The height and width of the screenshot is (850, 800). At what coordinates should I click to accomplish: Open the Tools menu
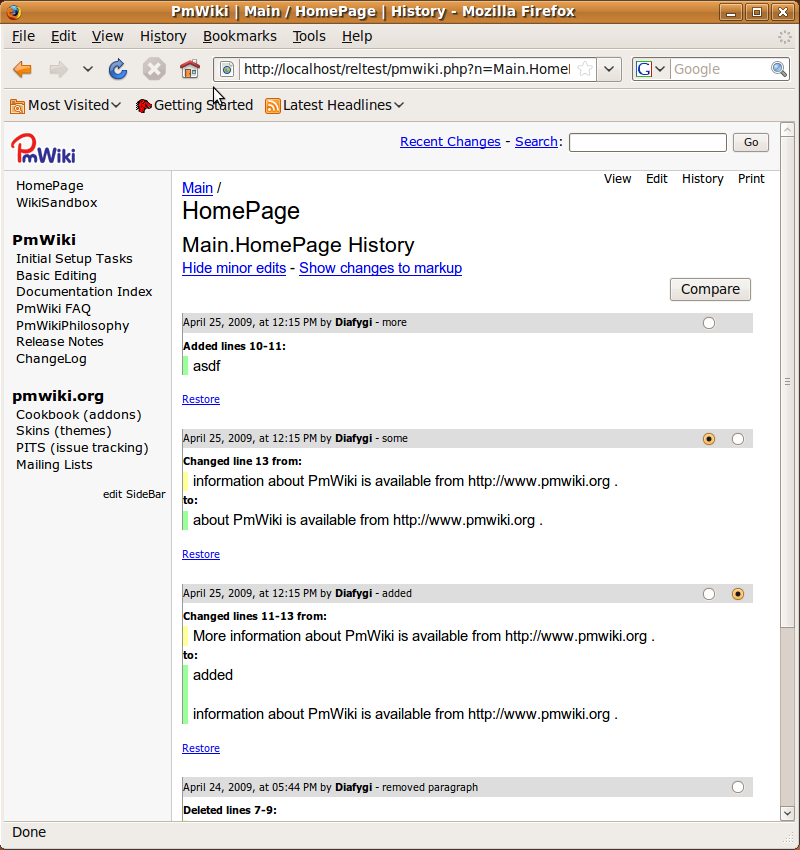pyautogui.click(x=309, y=36)
